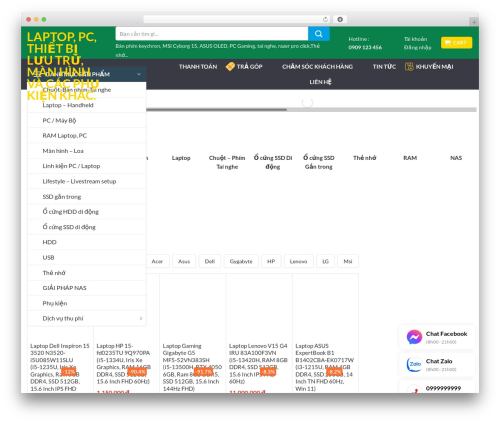500x423 pixels.
Task: Open Laptop category tile
Action: coord(181,158)
